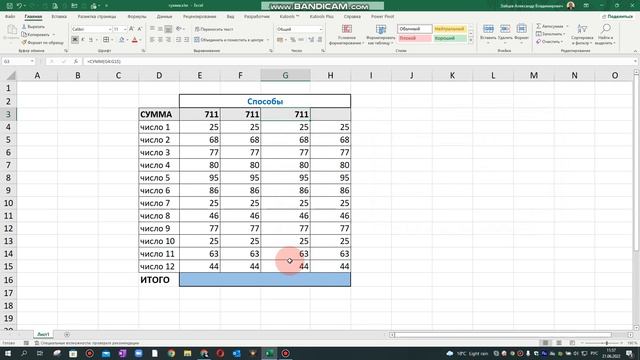Expand the cell styles gallery

click(471, 40)
